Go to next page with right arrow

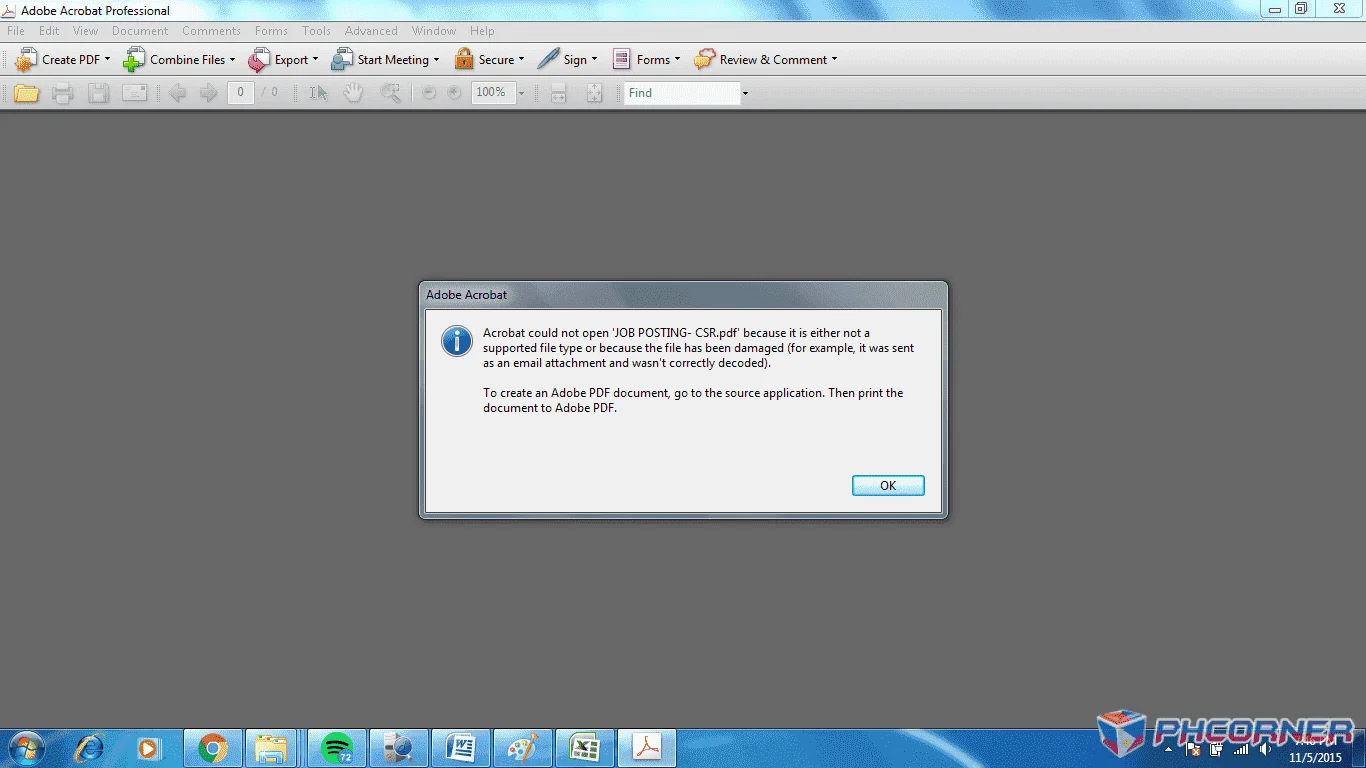(x=208, y=93)
